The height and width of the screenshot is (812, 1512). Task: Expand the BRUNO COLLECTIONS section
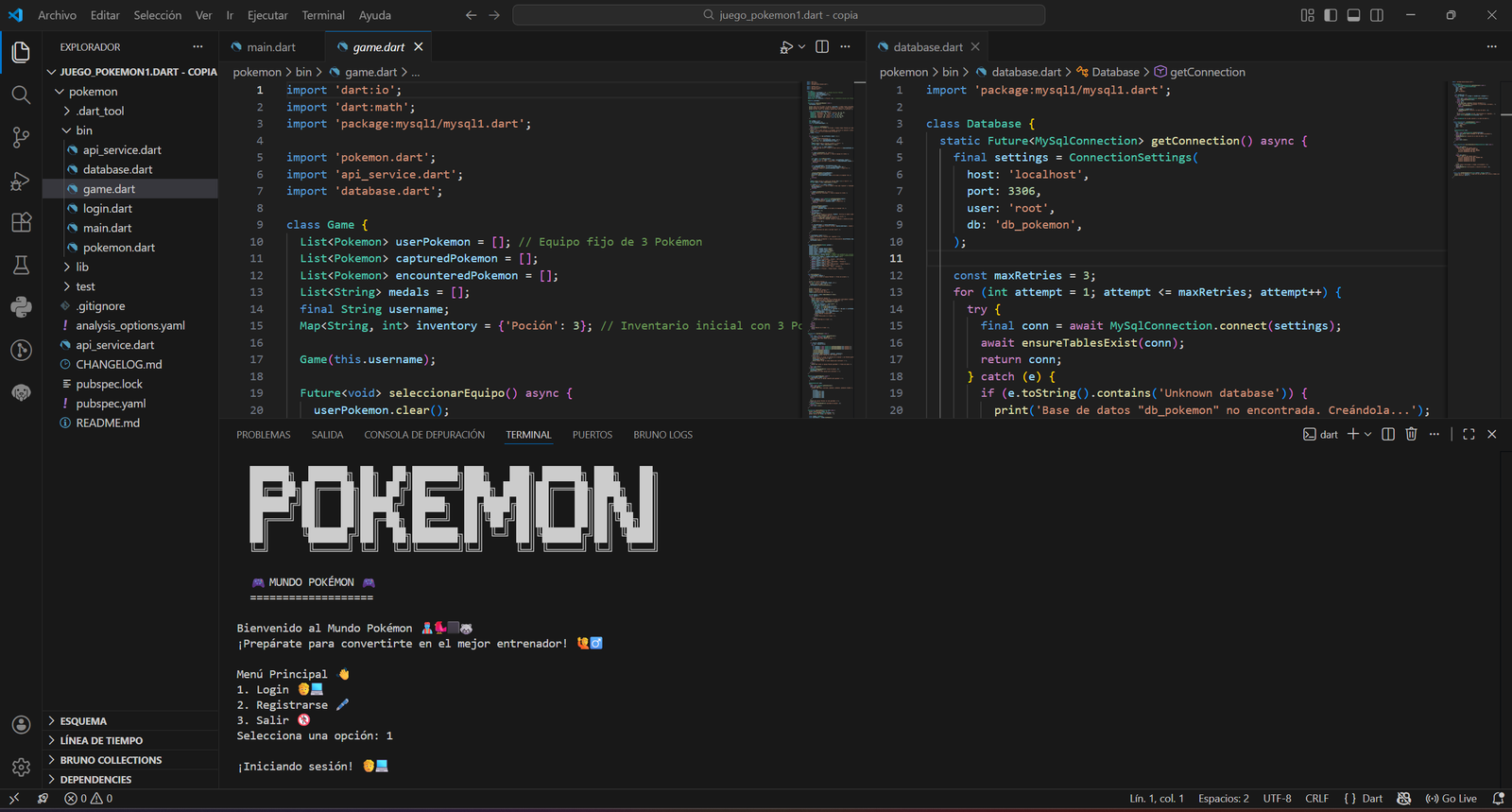pos(130,760)
